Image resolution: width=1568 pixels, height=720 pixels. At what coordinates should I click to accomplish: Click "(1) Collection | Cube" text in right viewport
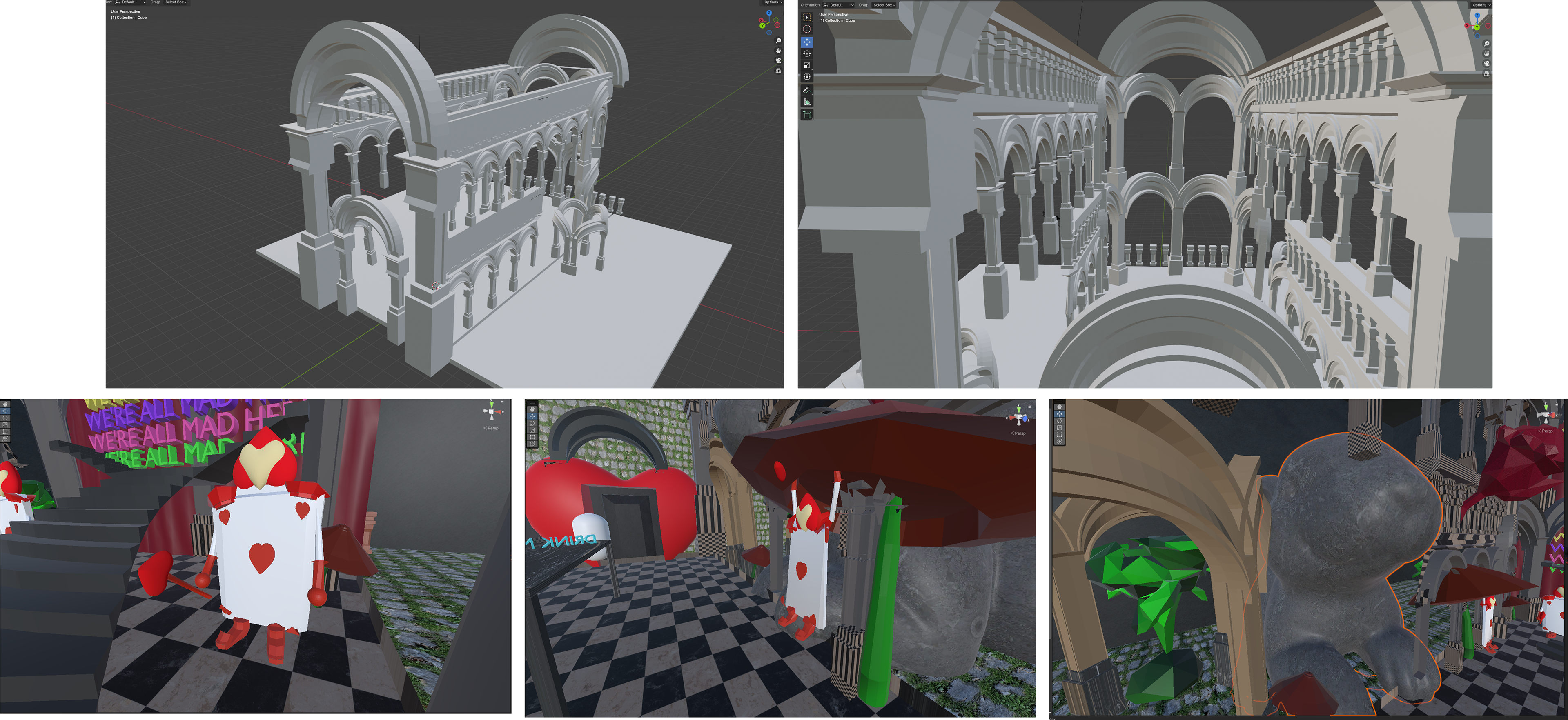click(x=837, y=21)
